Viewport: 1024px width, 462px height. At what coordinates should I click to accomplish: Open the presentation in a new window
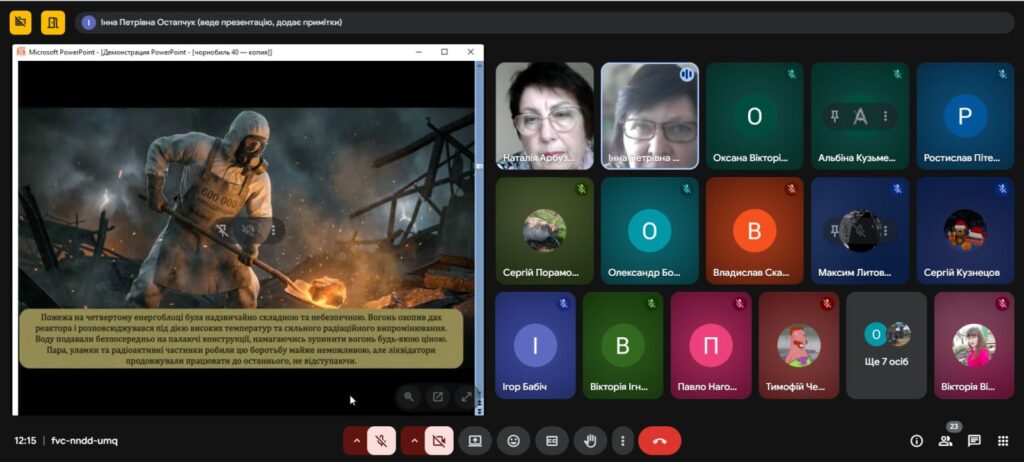437,397
